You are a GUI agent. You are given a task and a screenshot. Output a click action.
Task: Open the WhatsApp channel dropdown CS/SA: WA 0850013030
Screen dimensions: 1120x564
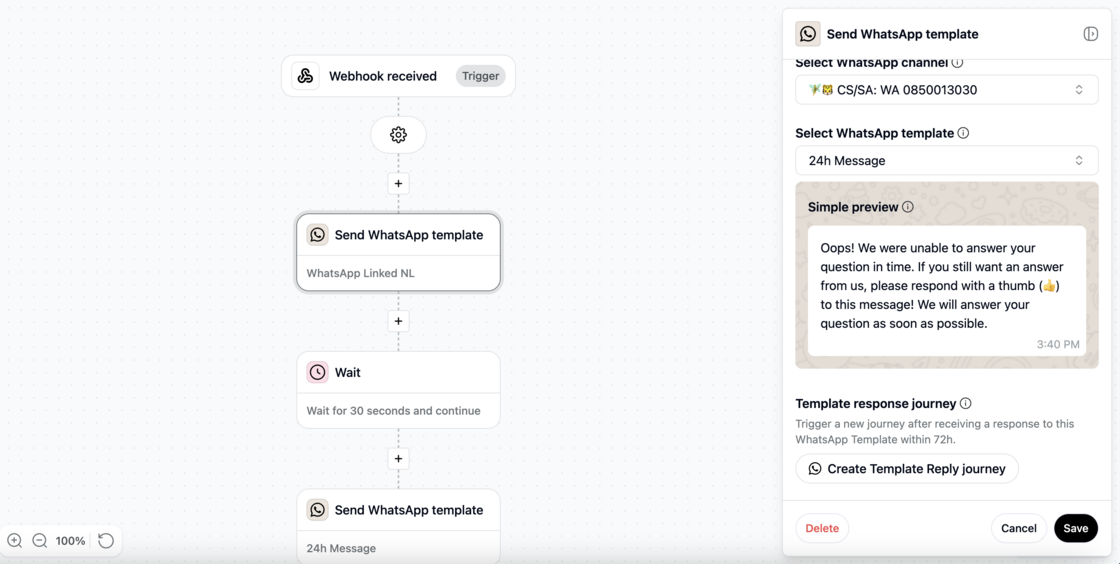(x=946, y=90)
